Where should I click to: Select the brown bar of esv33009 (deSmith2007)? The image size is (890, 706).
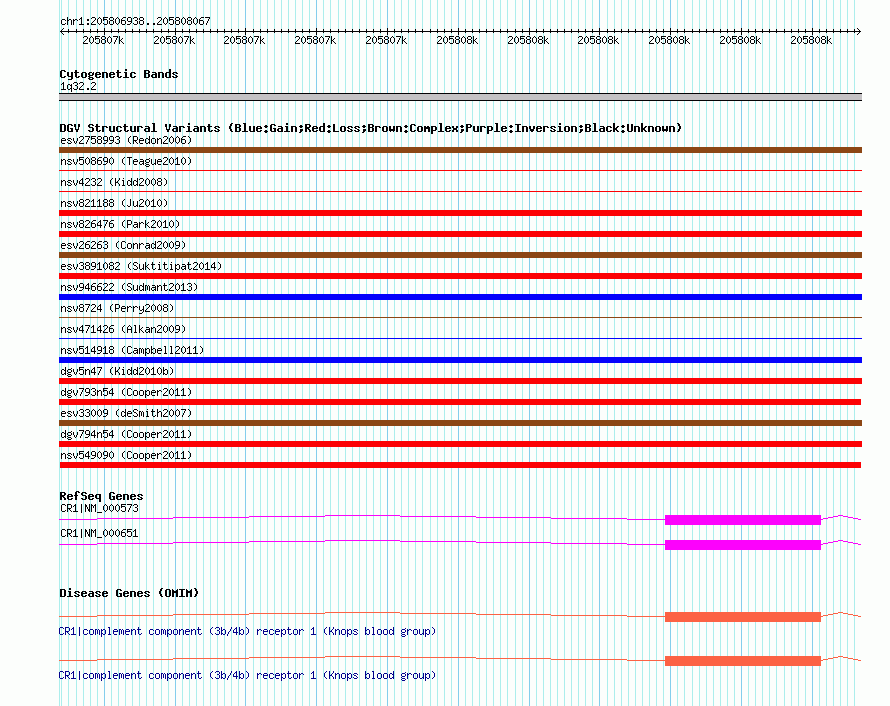coord(460,423)
